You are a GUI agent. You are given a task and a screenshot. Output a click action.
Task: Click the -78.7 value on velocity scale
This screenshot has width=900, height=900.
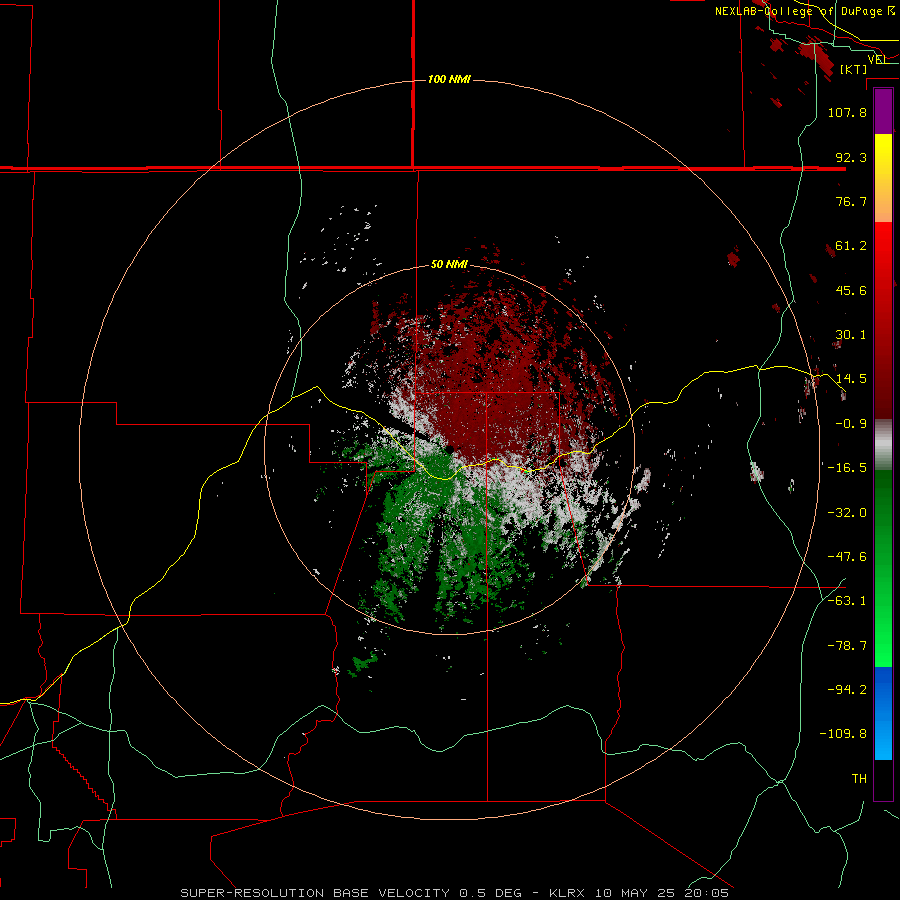click(847, 646)
